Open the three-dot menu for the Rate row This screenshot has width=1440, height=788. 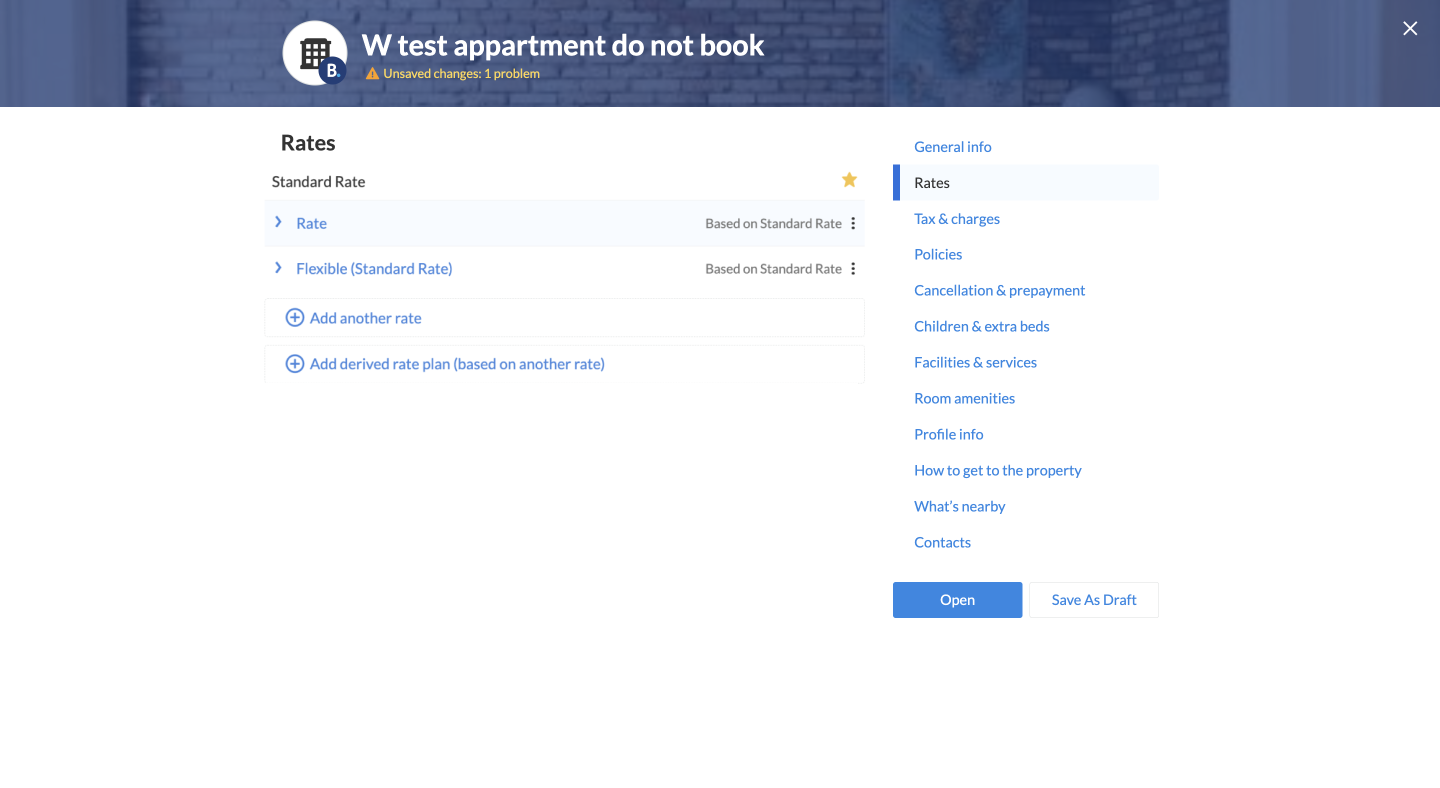click(x=853, y=224)
